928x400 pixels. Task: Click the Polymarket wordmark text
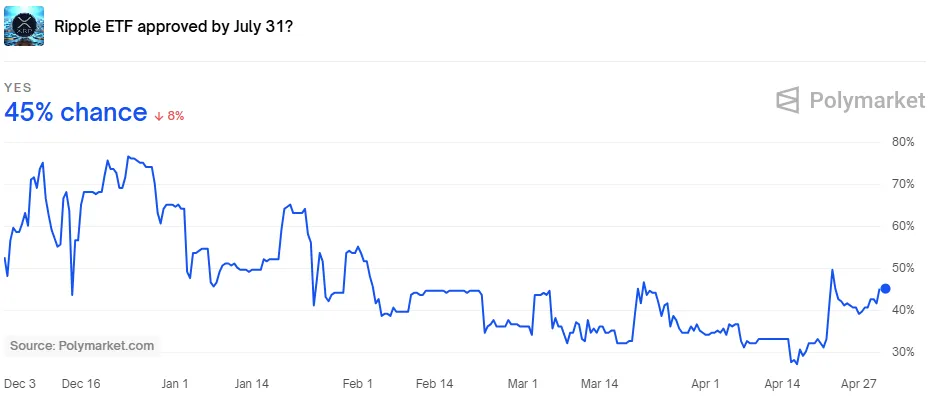click(853, 99)
